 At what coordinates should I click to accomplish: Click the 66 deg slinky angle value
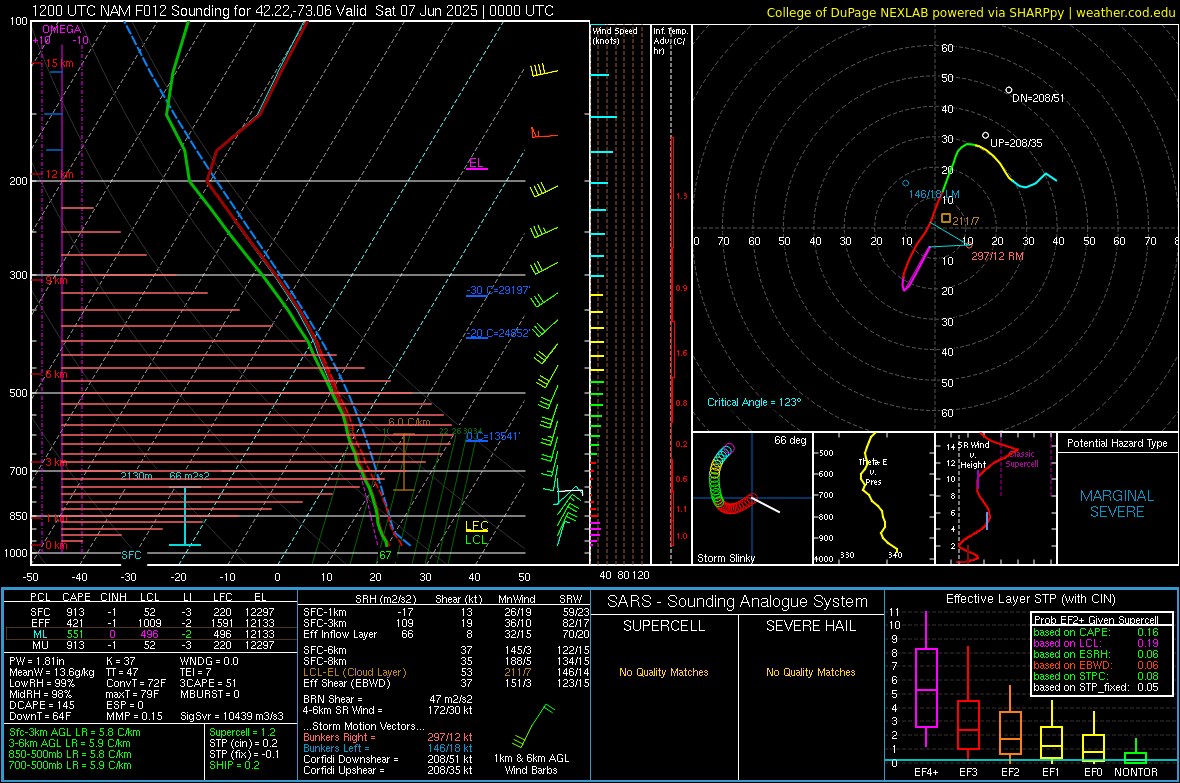pos(790,440)
